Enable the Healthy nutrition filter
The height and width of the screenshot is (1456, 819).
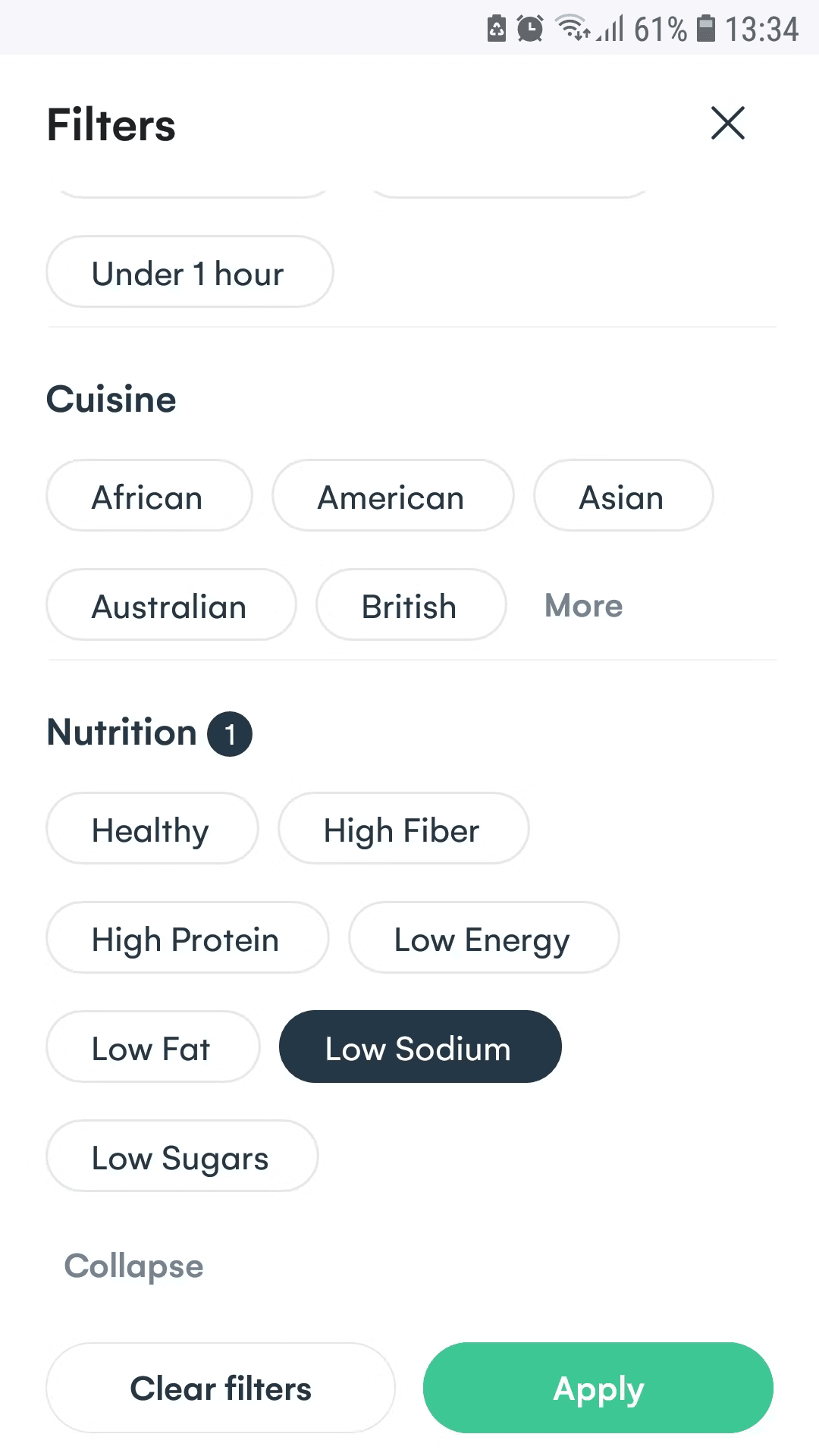coord(152,829)
